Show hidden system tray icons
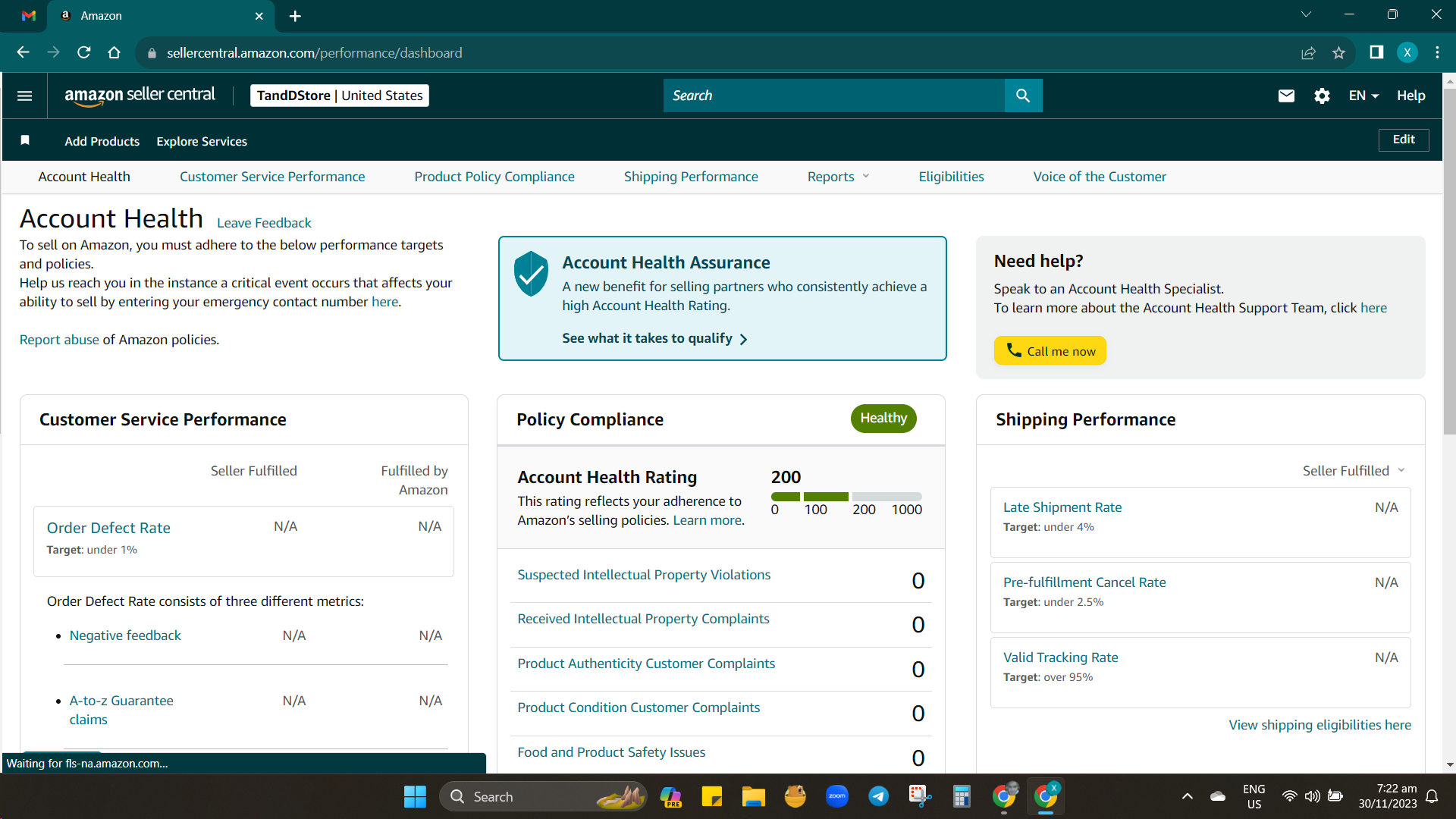The image size is (1456, 819). [x=1188, y=796]
